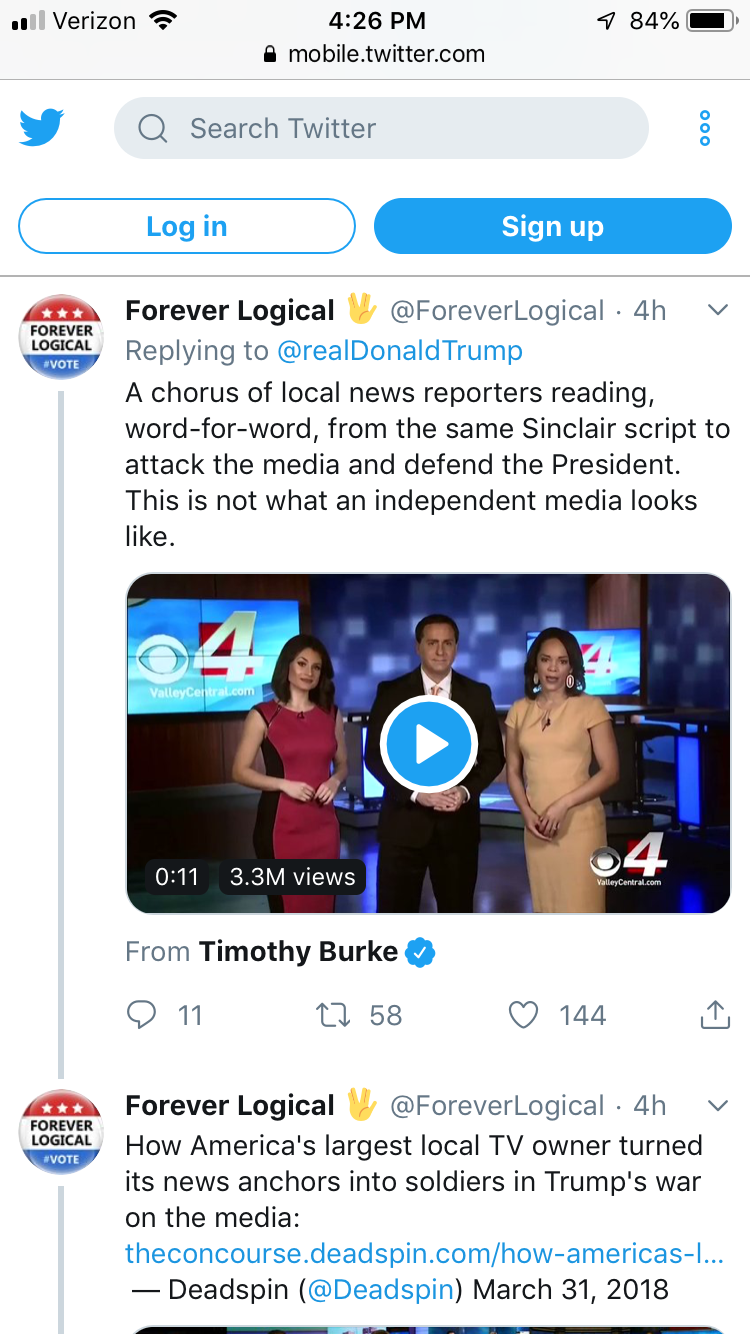
Task: Open the theconcourse.deadspin.com article link
Action: tap(424, 1253)
